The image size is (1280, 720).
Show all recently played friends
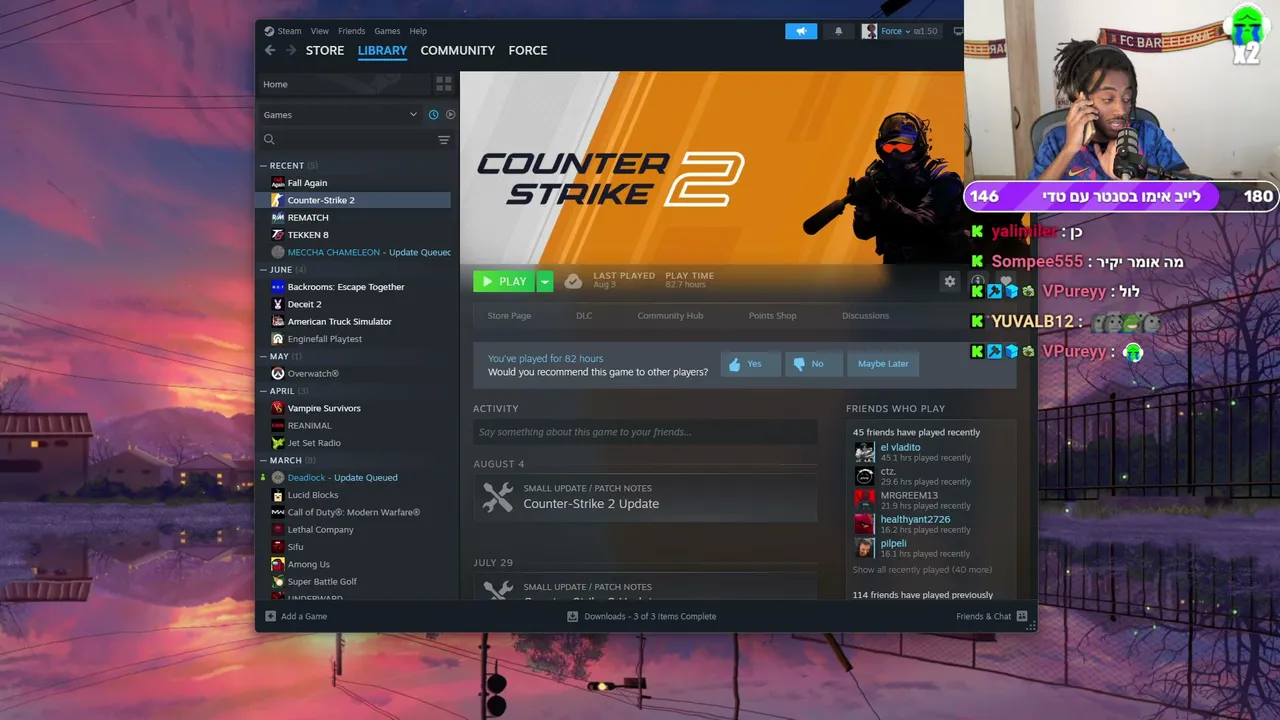[922, 570]
